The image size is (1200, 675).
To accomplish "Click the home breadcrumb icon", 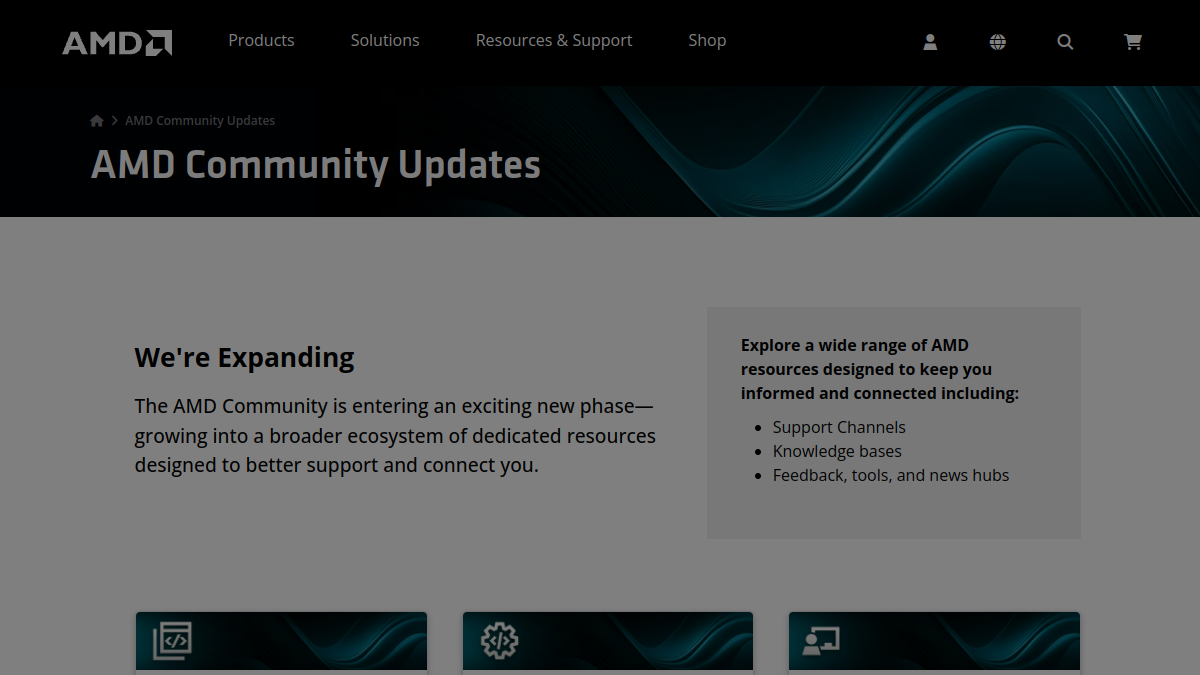I will click(x=97, y=121).
